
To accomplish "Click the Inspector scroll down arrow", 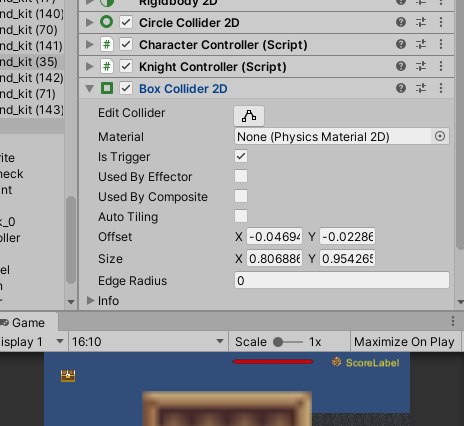I will point(460,302).
